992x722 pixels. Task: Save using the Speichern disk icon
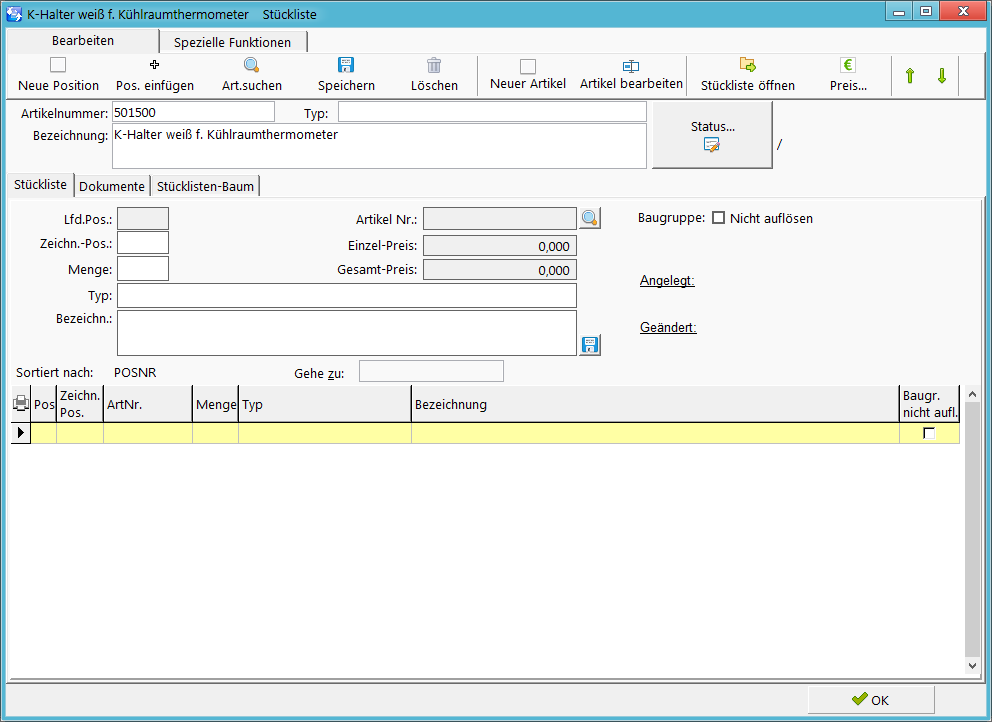point(346,65)
